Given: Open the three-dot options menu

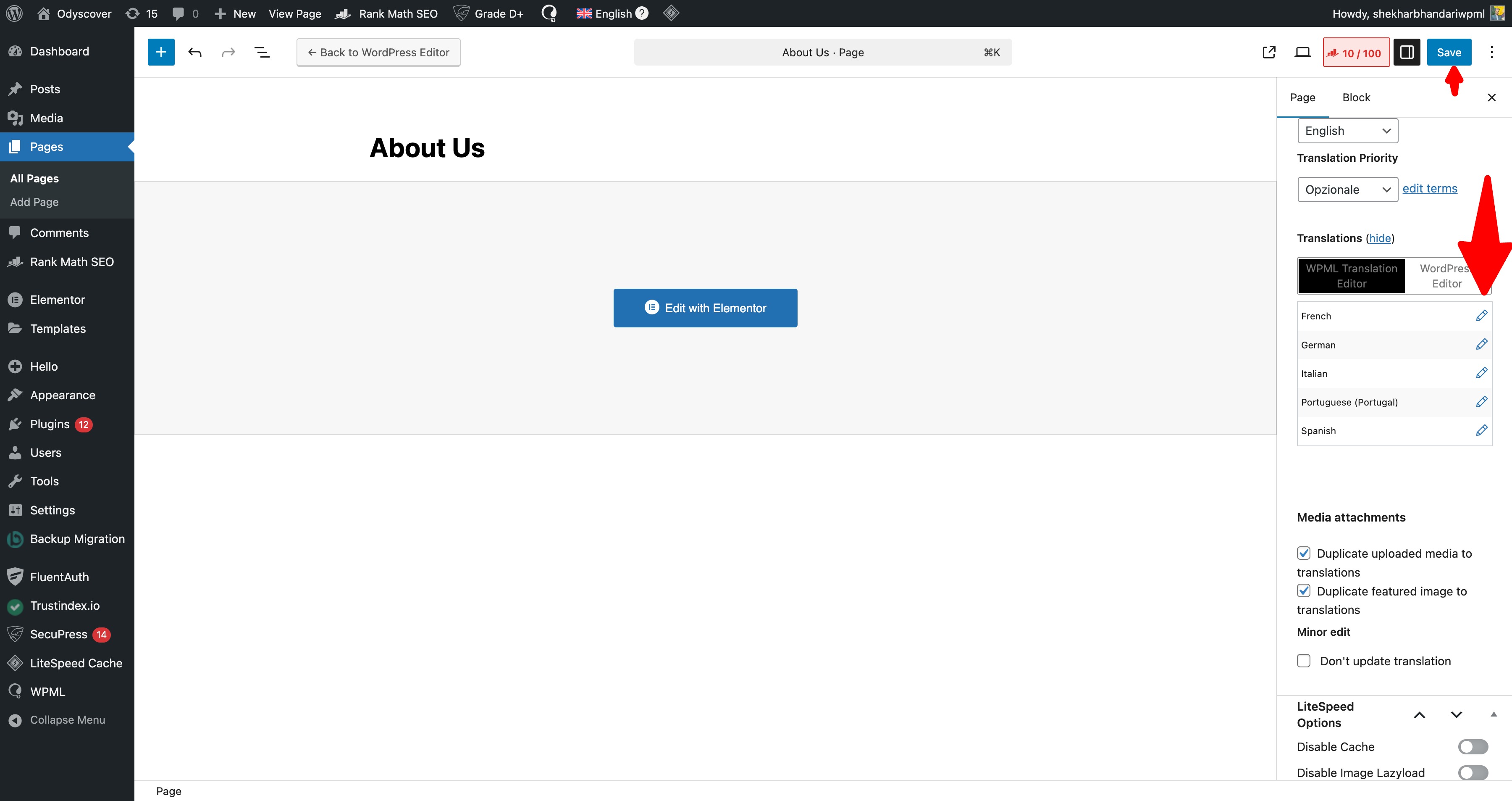Looking at the screenshot, I should 1491,52.
